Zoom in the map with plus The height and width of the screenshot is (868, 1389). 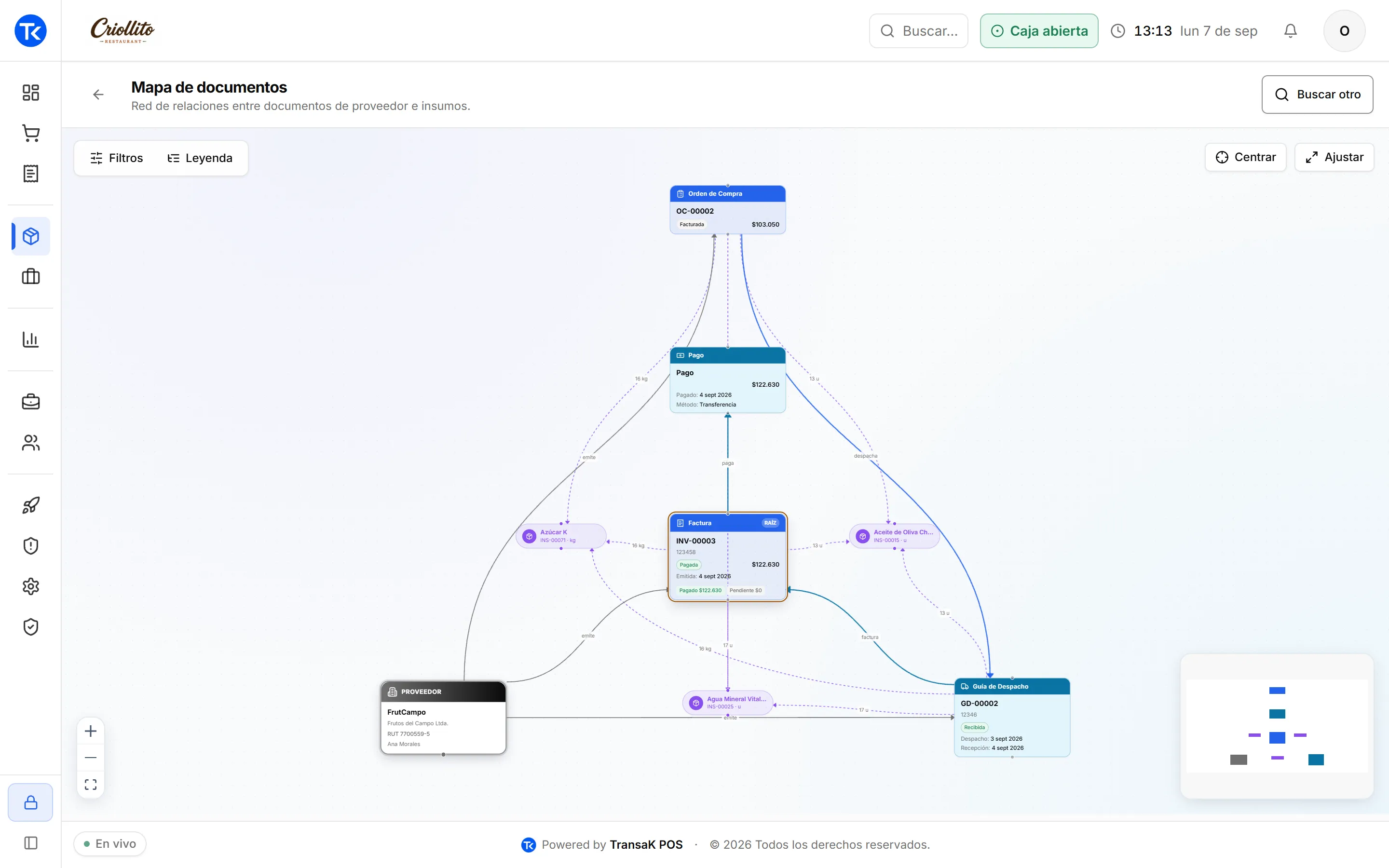pos(91,731)
